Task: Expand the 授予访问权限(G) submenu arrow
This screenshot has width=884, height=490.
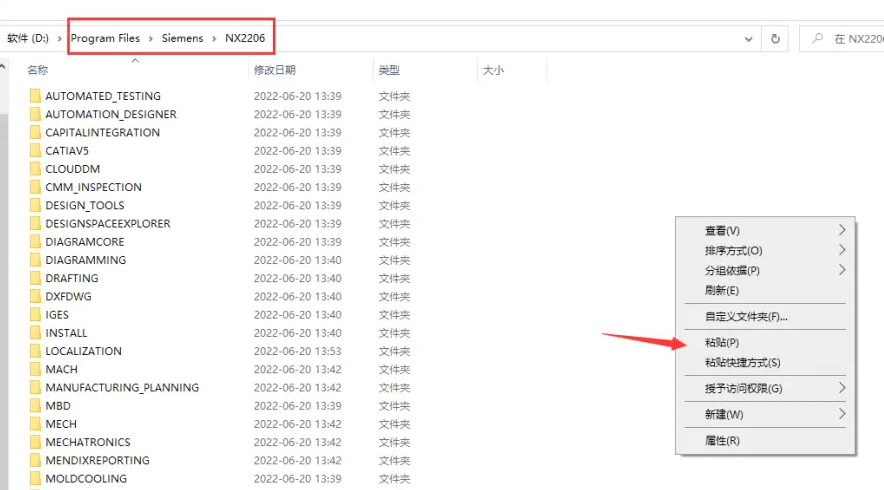Action: point(842,388)
